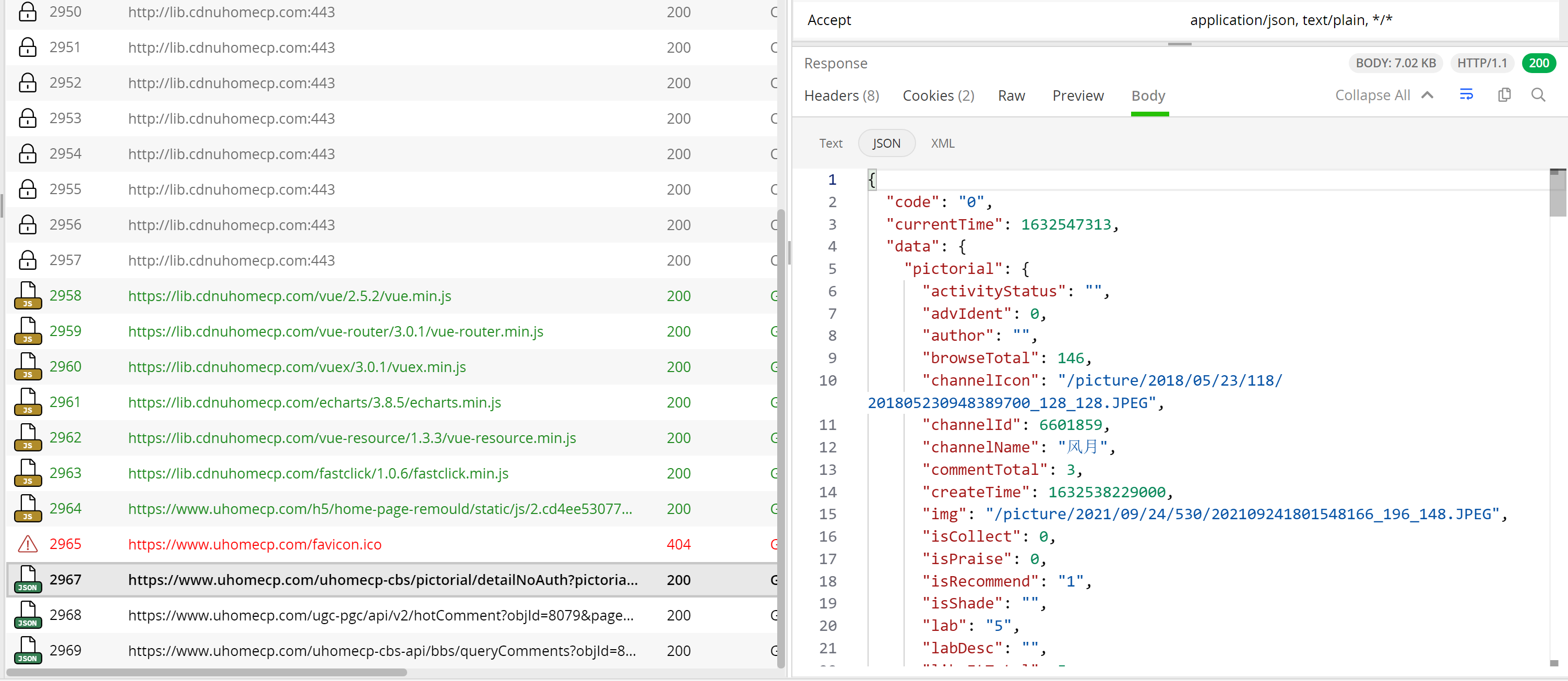Click the Response section label

pos(835,63)
